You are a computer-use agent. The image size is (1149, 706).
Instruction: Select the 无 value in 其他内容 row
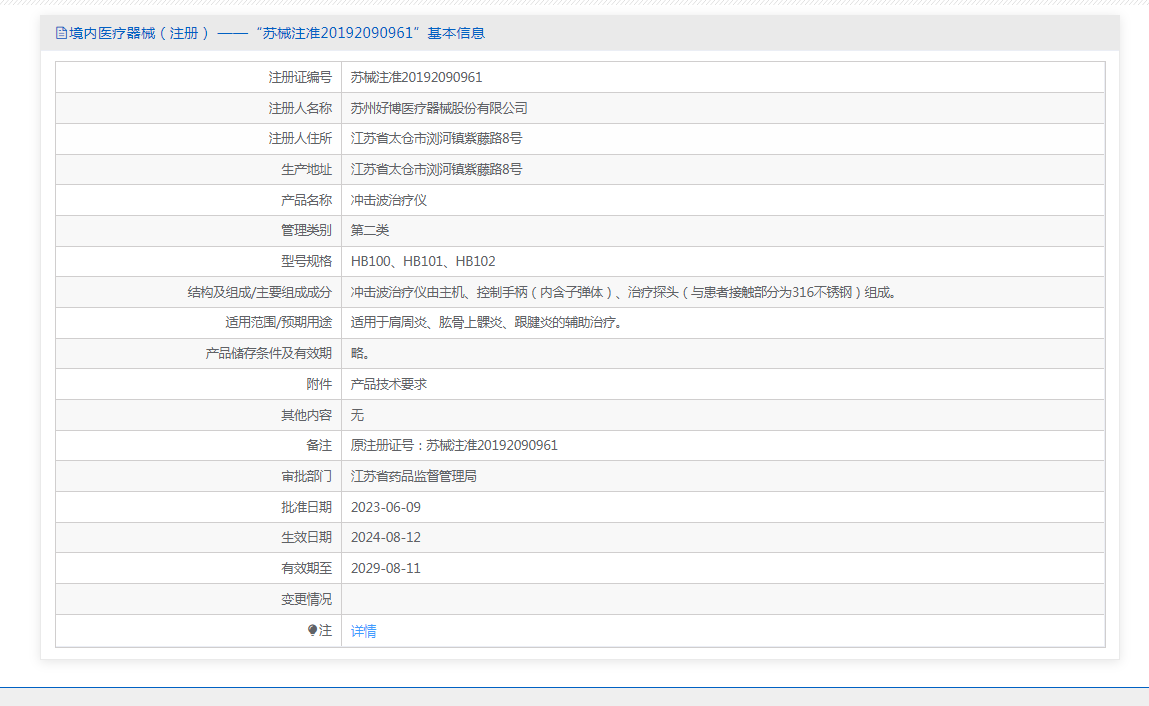[357, 415]
